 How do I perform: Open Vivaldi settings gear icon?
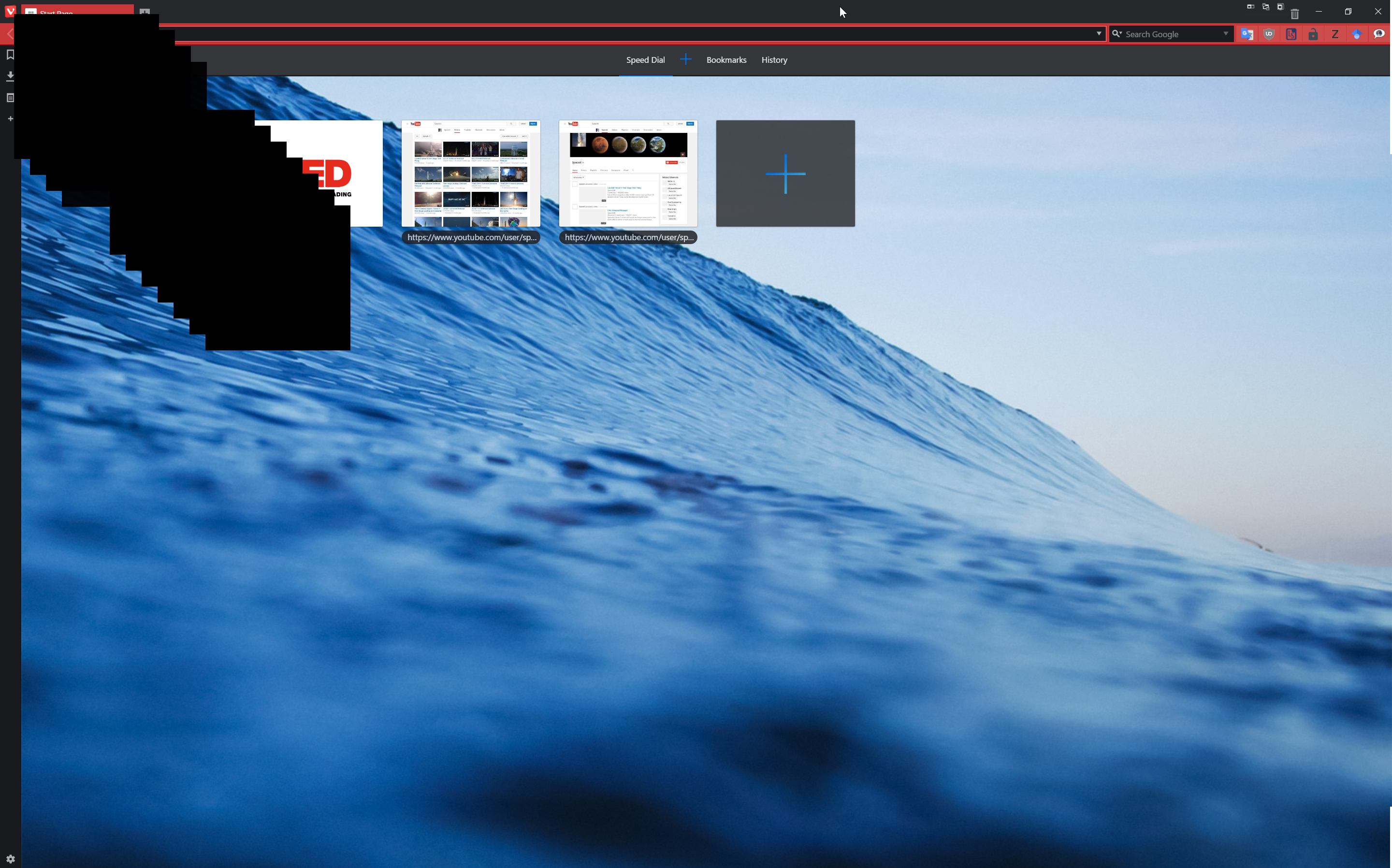[x=10, y=859]
